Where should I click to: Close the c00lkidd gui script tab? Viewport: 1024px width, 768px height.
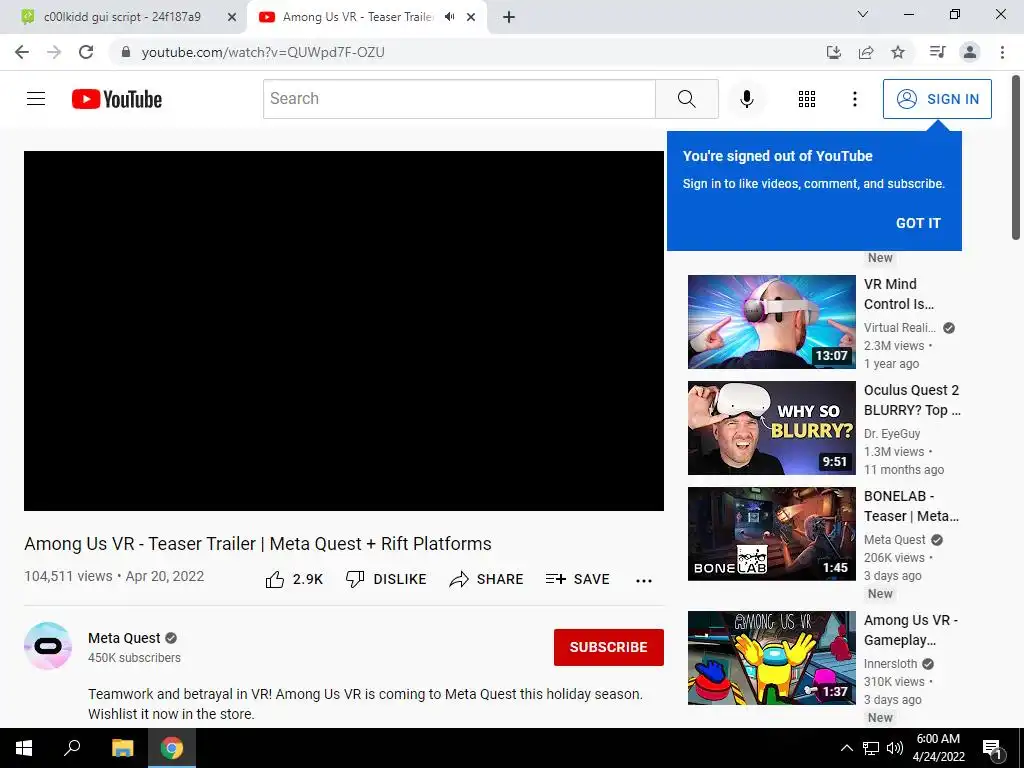pyautogui.click(x=231, y=18)
